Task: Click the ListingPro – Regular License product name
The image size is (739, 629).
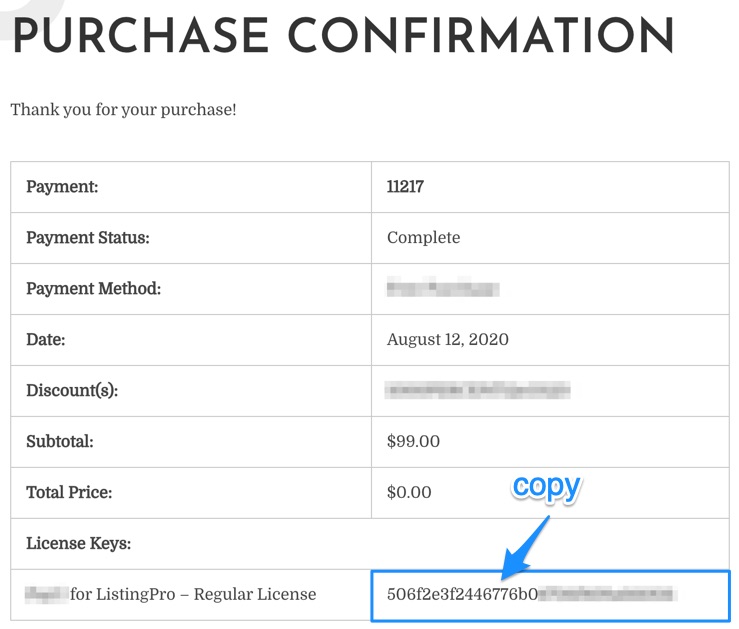Action: pyautogui.click(x=193, y=595)
